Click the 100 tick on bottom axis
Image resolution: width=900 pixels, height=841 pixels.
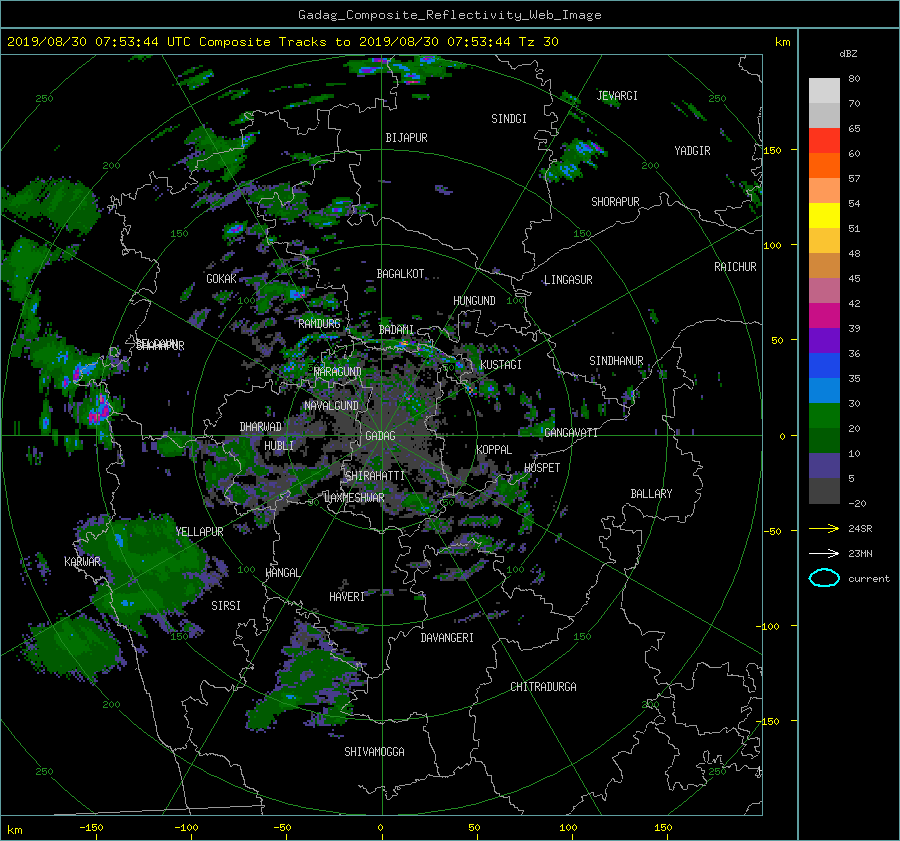[x=568, y=827]
